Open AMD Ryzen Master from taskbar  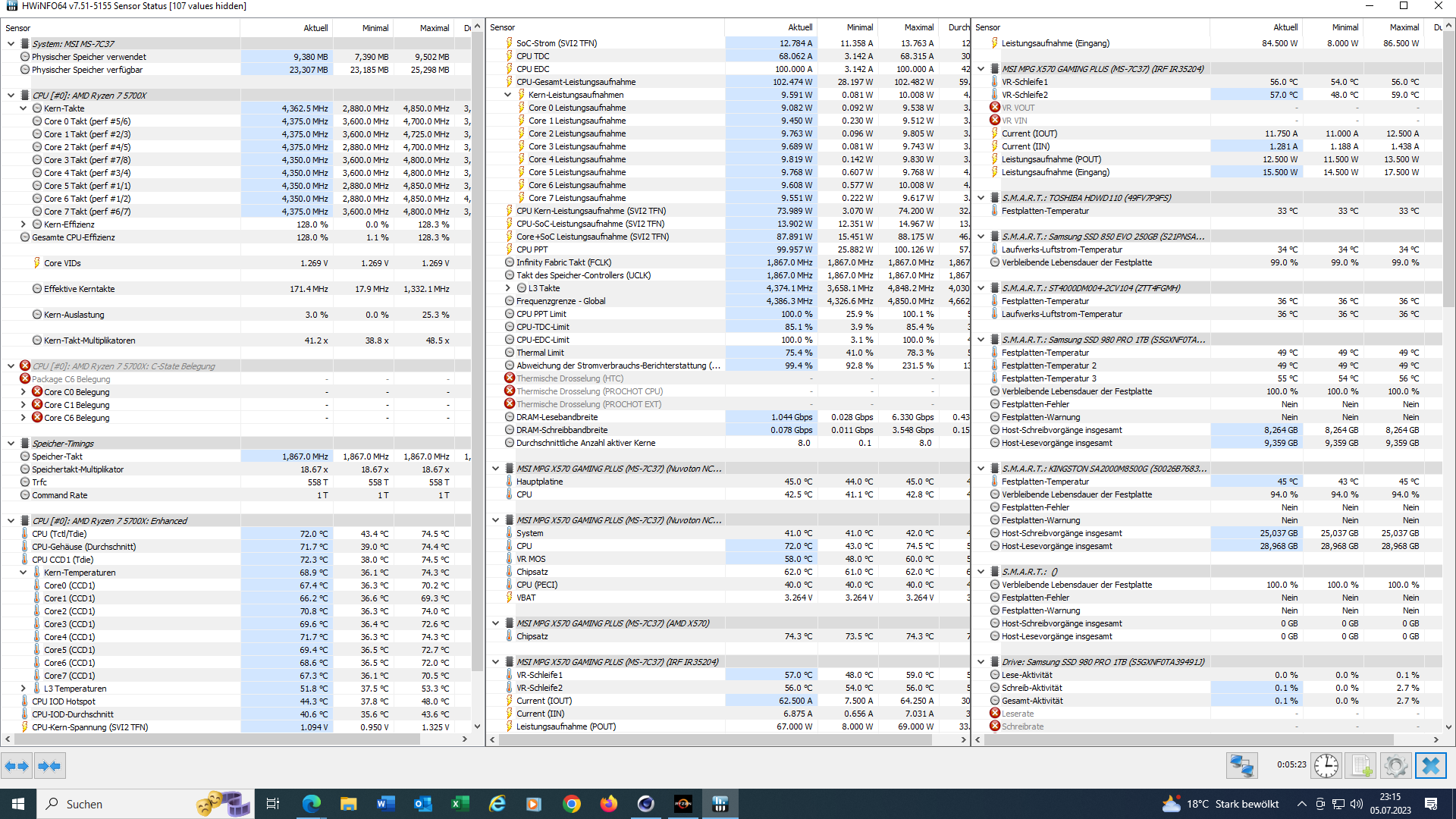pyautogui.click(x=682, y=804)
